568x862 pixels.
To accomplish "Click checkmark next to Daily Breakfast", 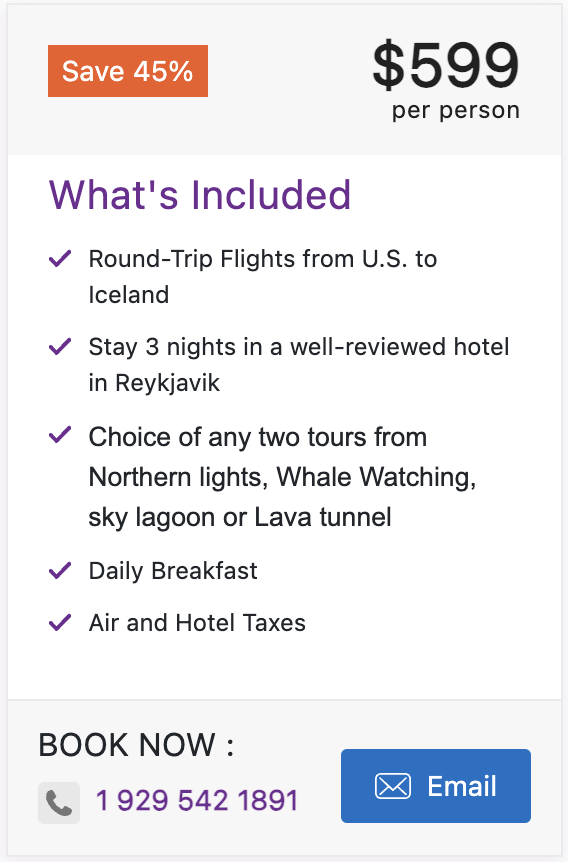I will tap(60, 571).
